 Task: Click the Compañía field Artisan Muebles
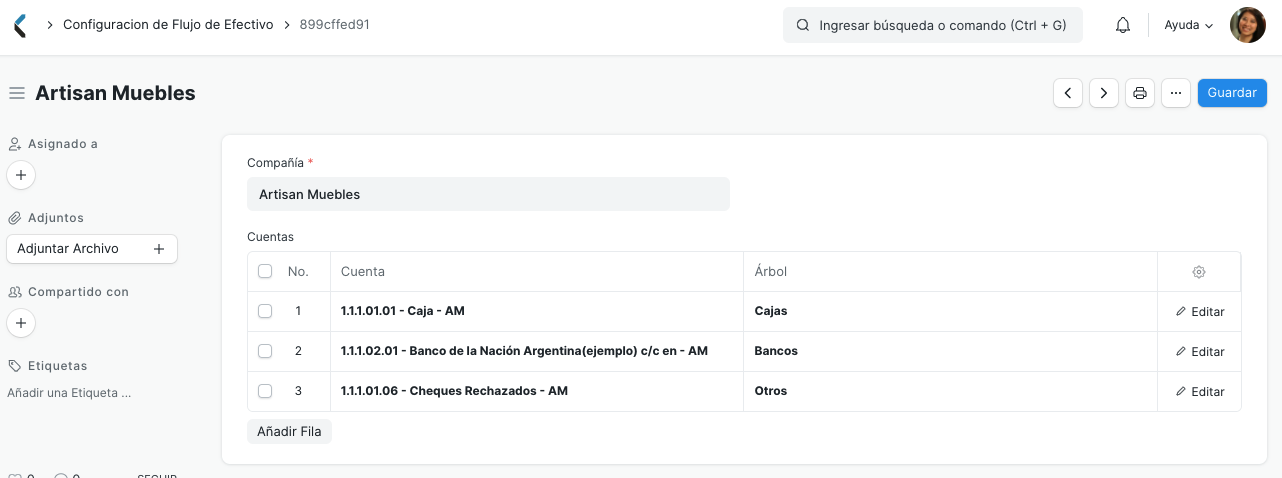tap(488, 194)
